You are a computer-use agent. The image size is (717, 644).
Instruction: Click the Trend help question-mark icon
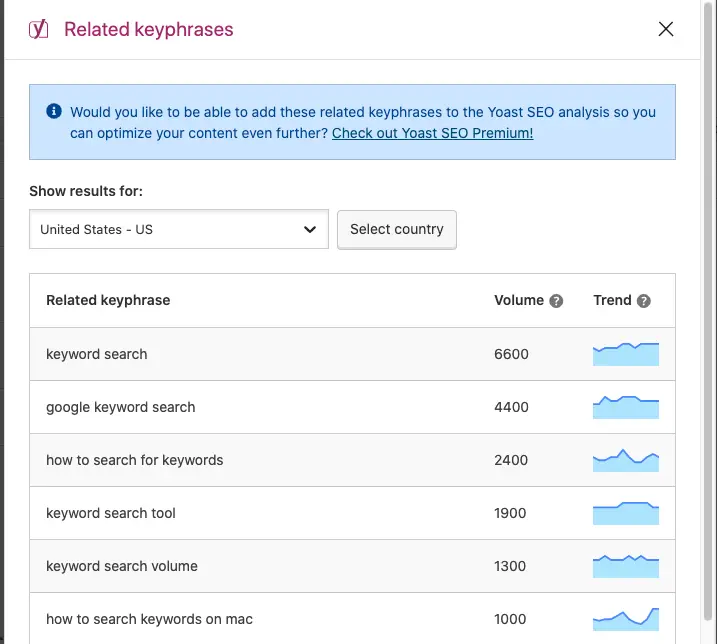pos(643,301)
